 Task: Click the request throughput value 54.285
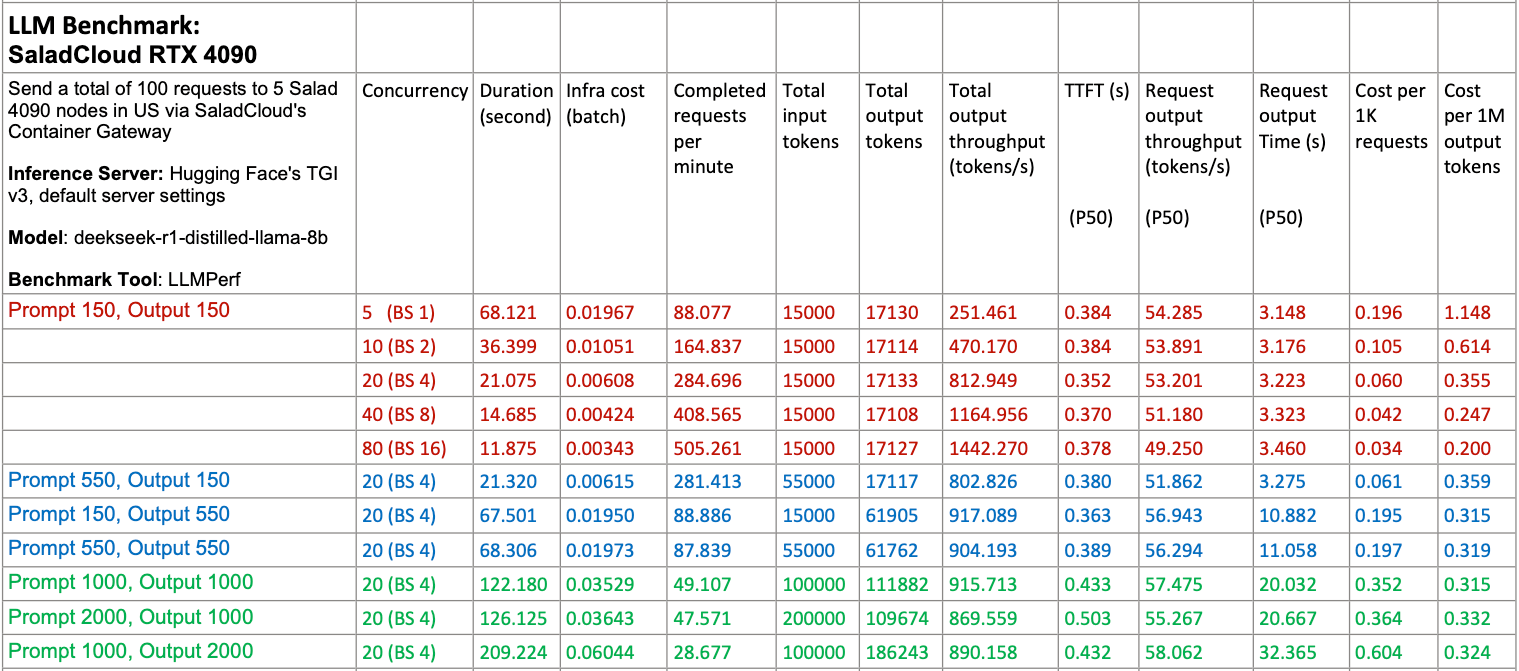[x=1174, y=313]
